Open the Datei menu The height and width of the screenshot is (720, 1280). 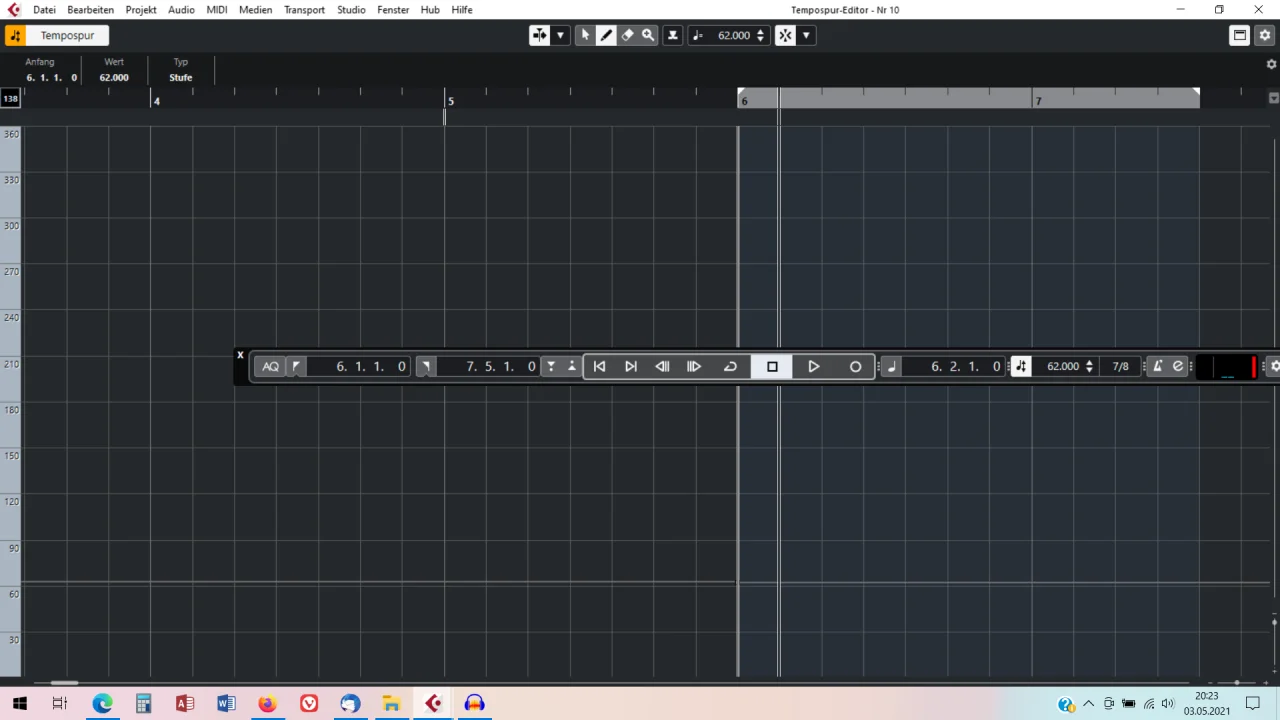click(44, 9)
